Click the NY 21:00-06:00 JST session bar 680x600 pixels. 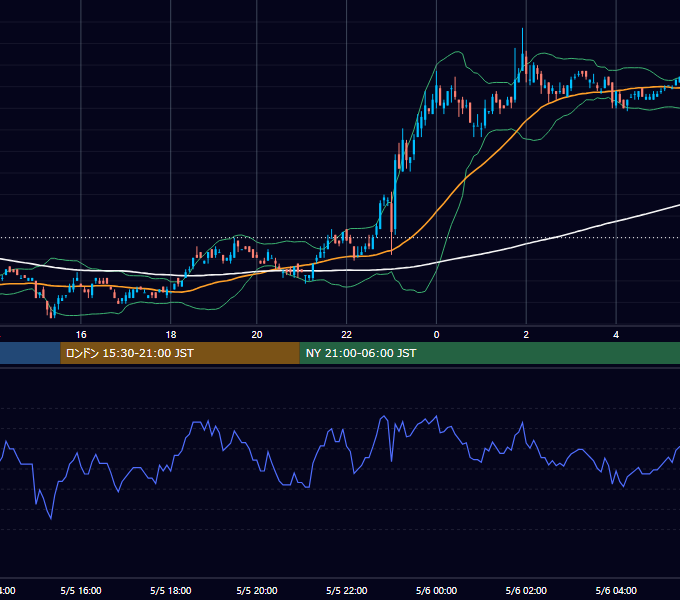pyautogui.click(x=490, y=353)
